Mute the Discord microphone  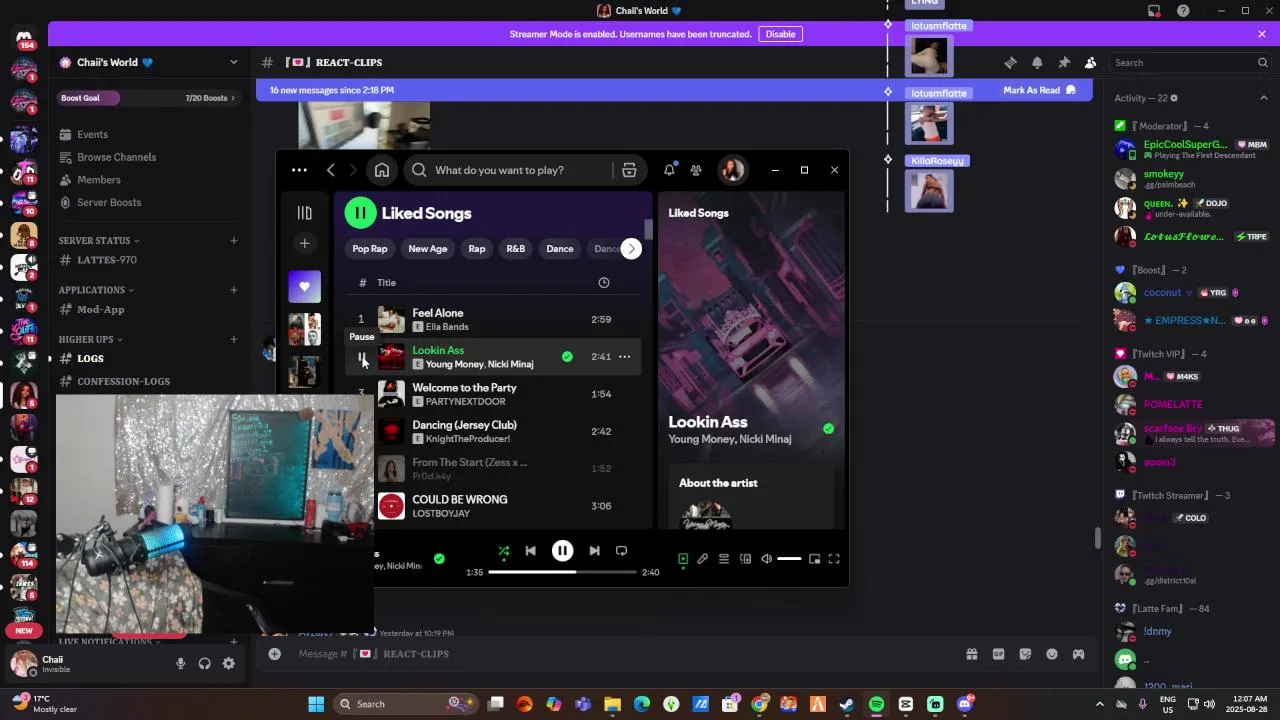(x=181, y=663)
